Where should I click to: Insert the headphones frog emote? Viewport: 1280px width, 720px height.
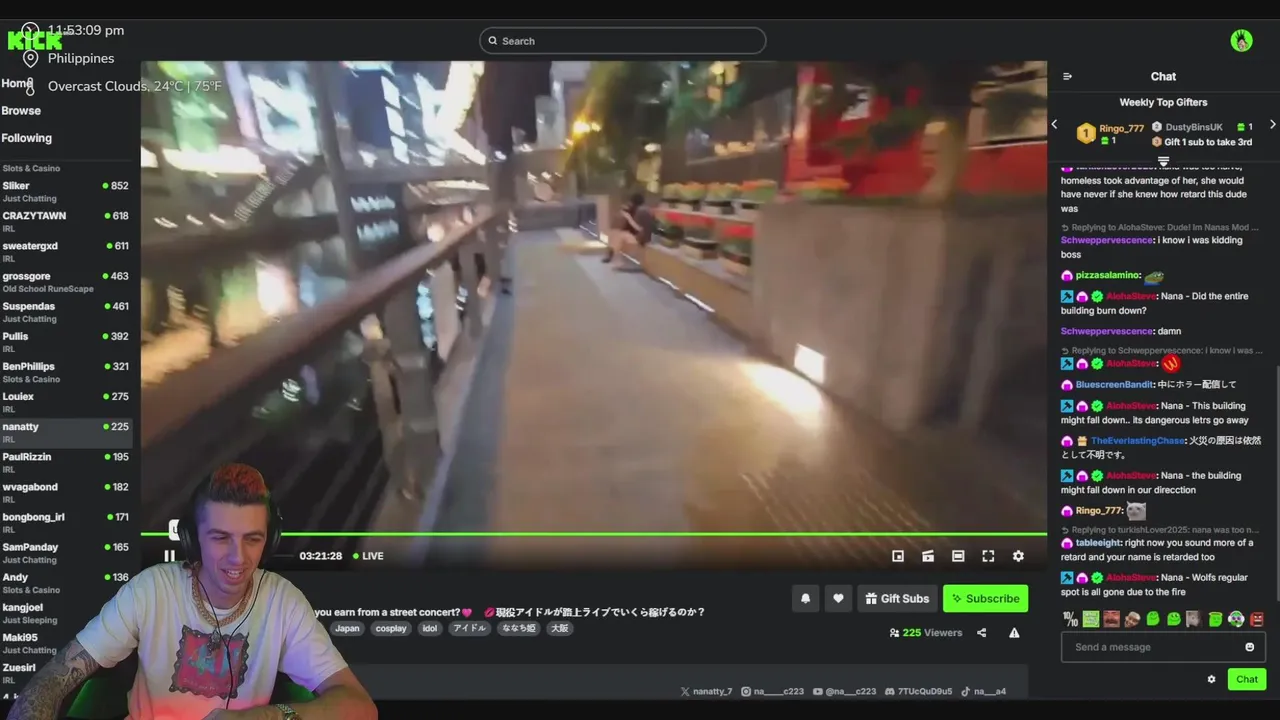point(1236,619)
